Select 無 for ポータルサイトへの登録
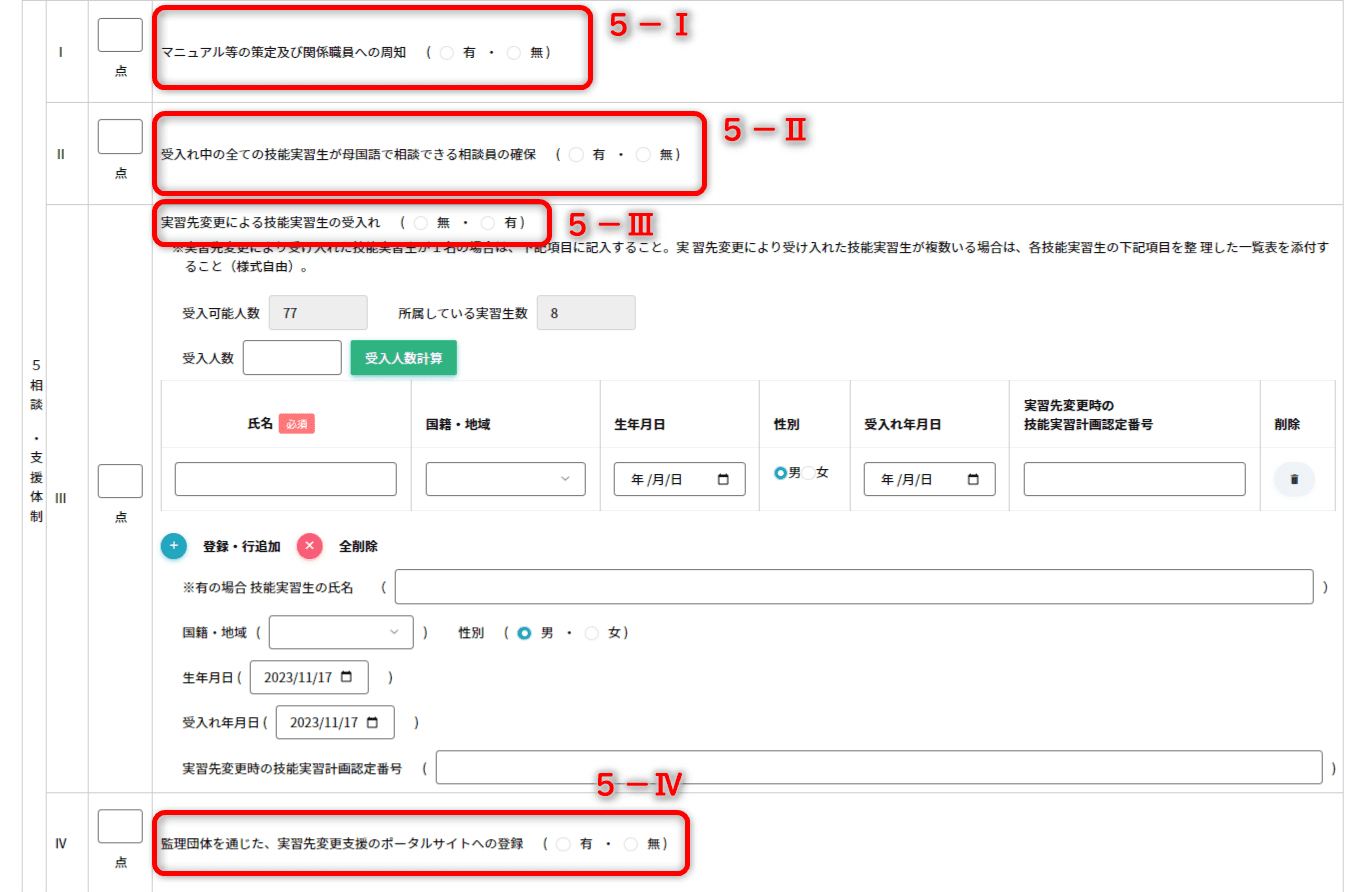 coord(631,844)
